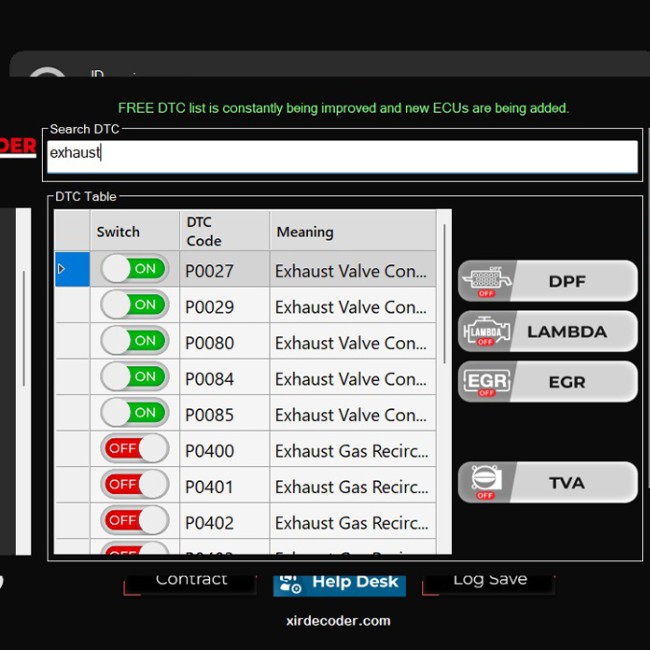Click the DTC Code column header
This screenshot has width=650, height=650.
[x=224, y=231]
